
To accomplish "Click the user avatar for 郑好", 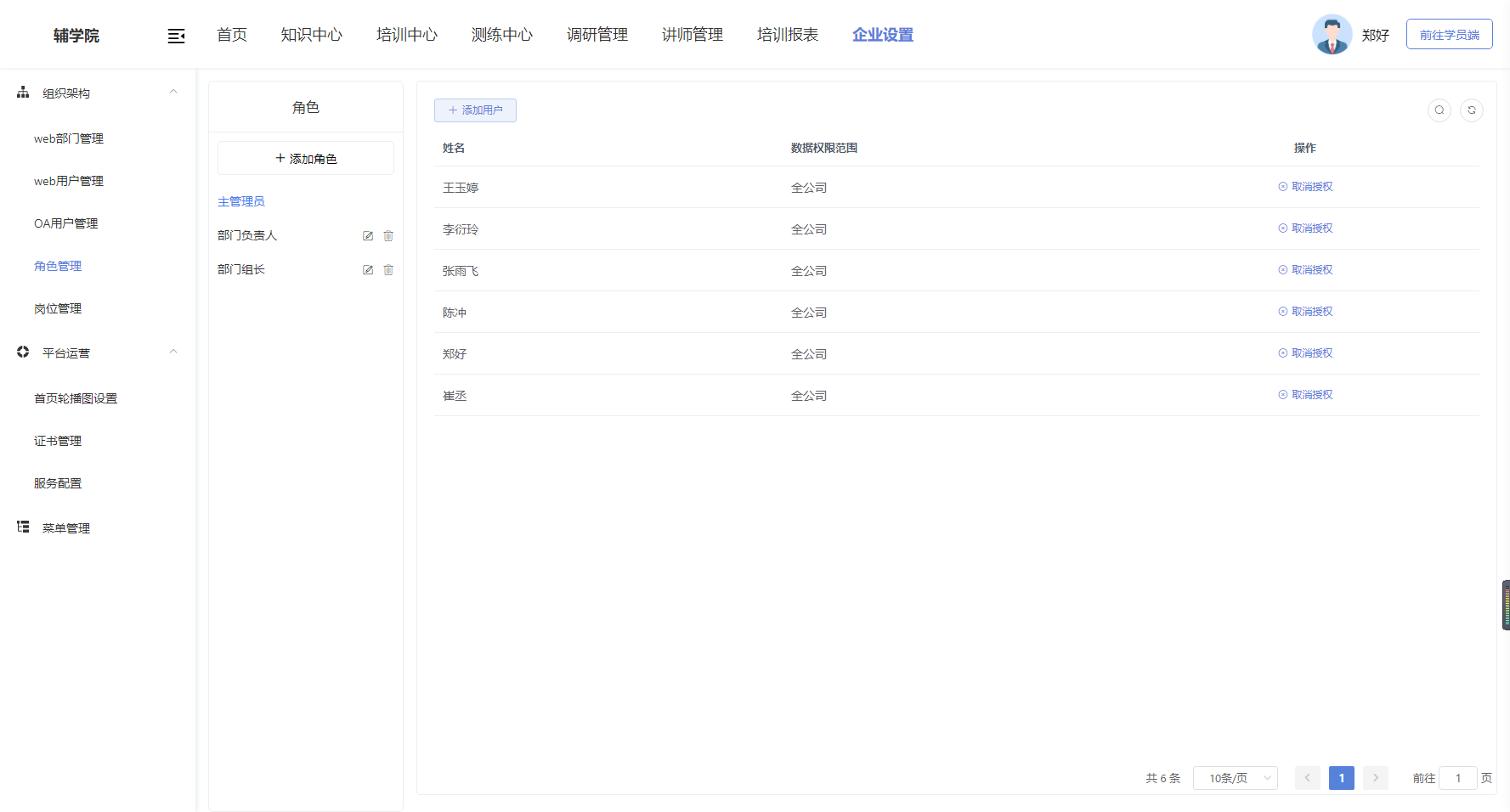I will click(x=1332, y=35).
